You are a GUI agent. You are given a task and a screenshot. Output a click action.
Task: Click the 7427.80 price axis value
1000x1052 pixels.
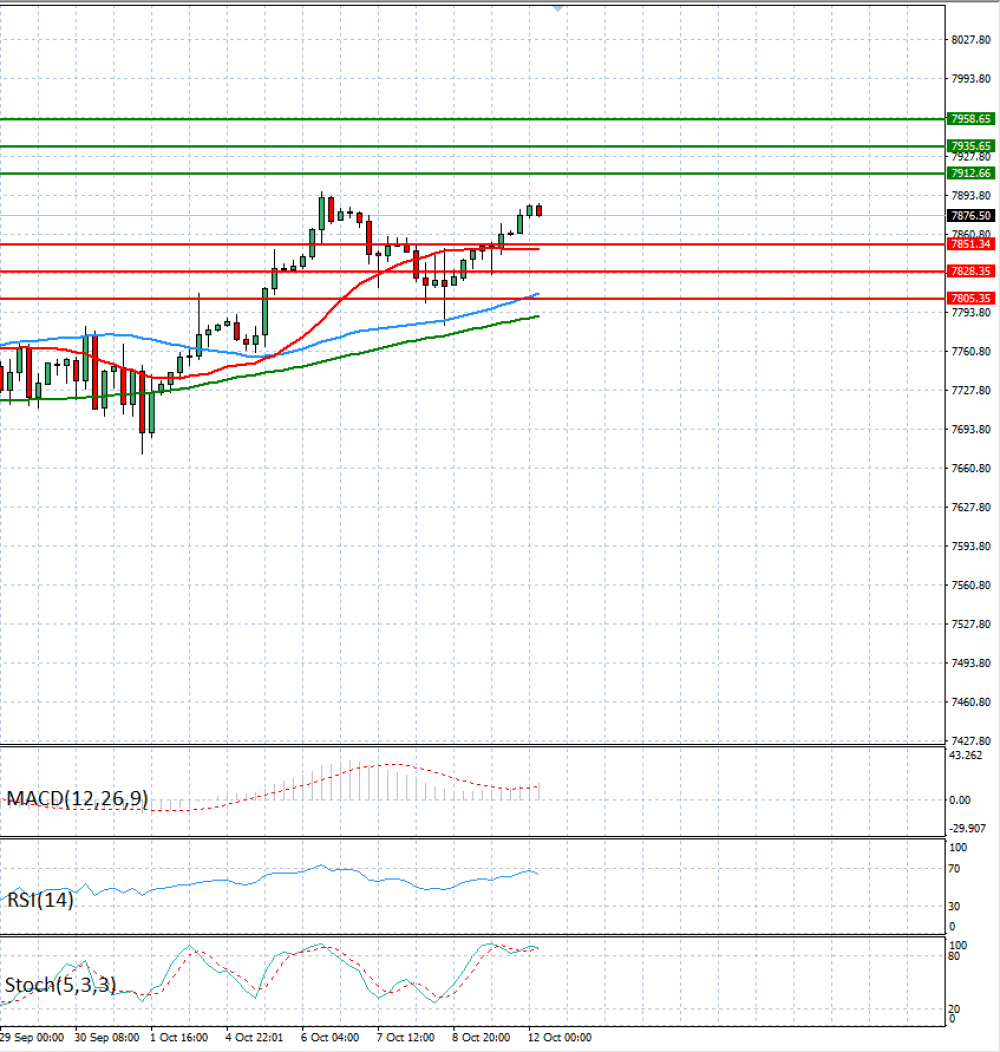[970, 740]
